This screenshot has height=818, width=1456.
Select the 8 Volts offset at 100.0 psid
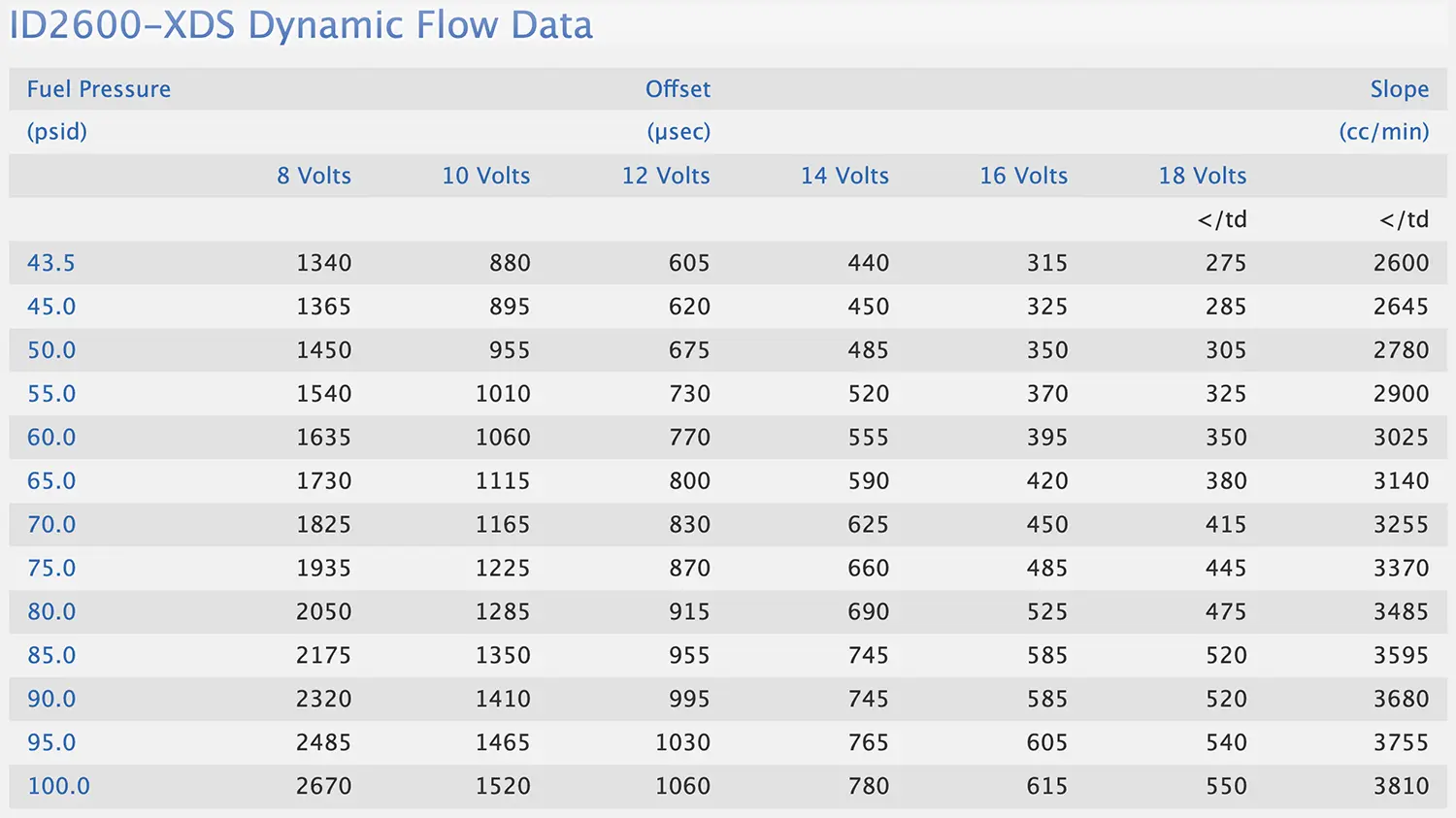tap(323, 786)
